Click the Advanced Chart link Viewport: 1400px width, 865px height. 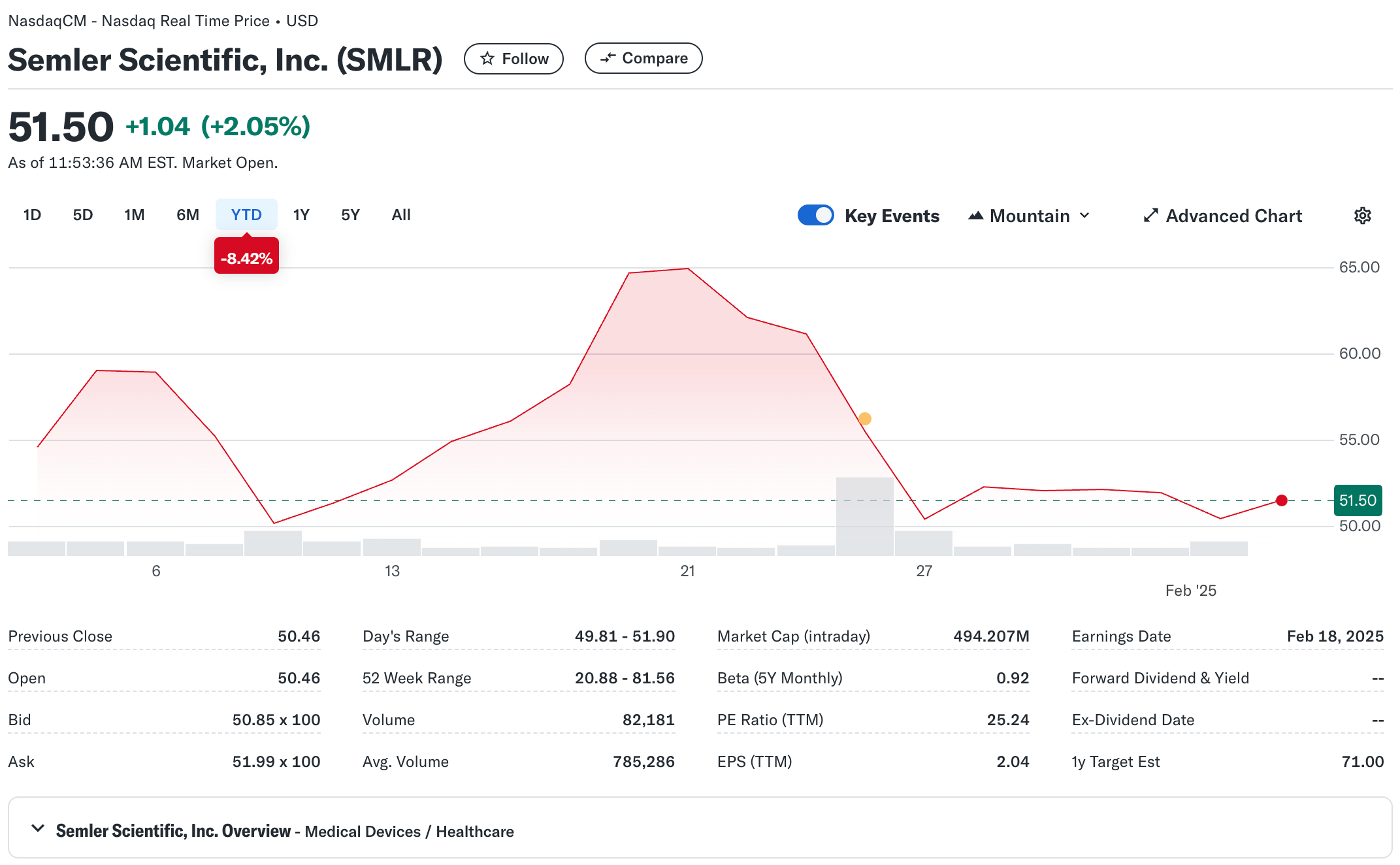point(1233,216)
